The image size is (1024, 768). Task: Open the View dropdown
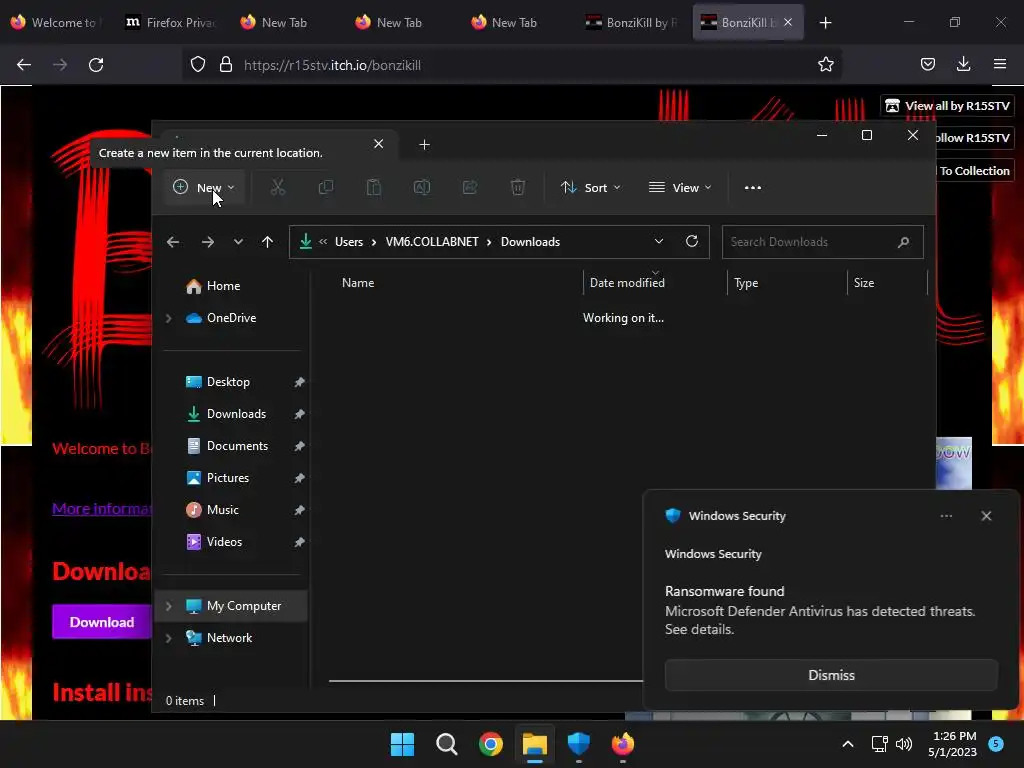click(x=680, y=187)
